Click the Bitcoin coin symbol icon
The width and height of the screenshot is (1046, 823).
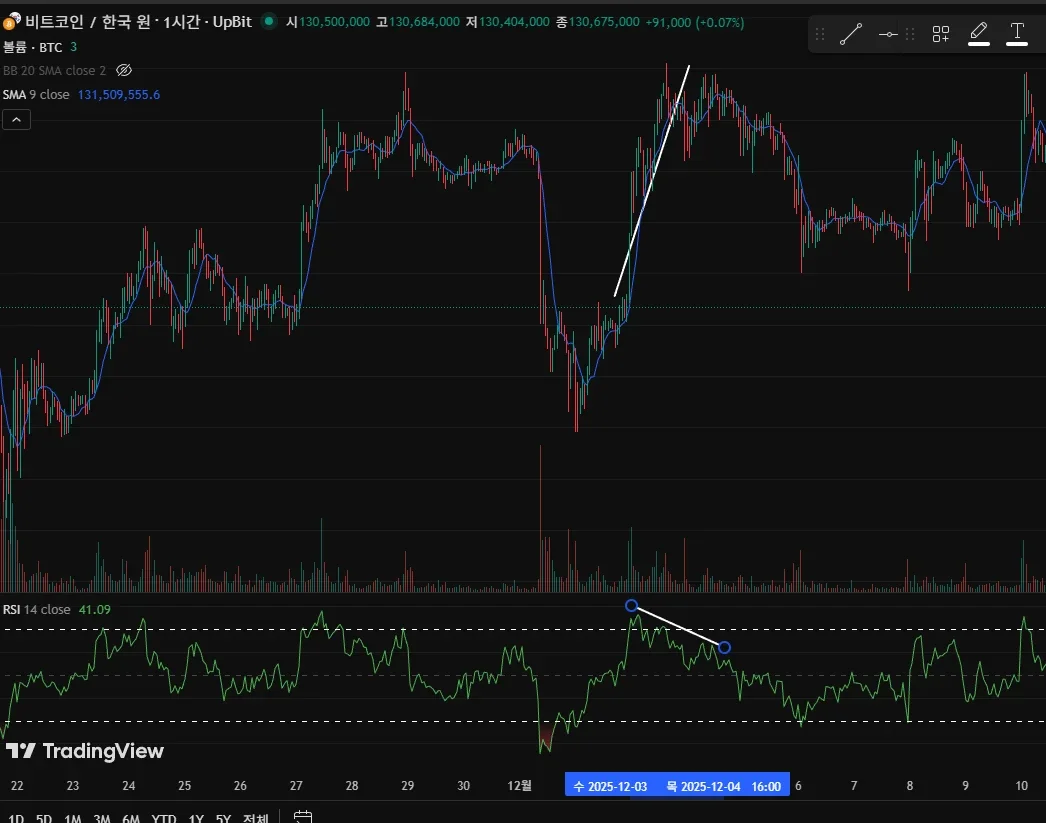pyautogui.click(x=11, y=21)
